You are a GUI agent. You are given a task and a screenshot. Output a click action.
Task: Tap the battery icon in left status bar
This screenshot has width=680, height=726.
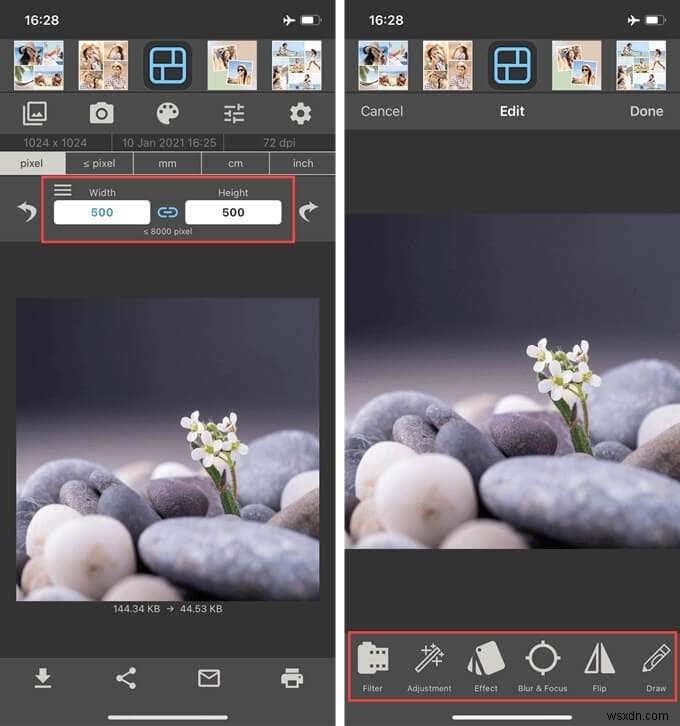pos(311,20)
